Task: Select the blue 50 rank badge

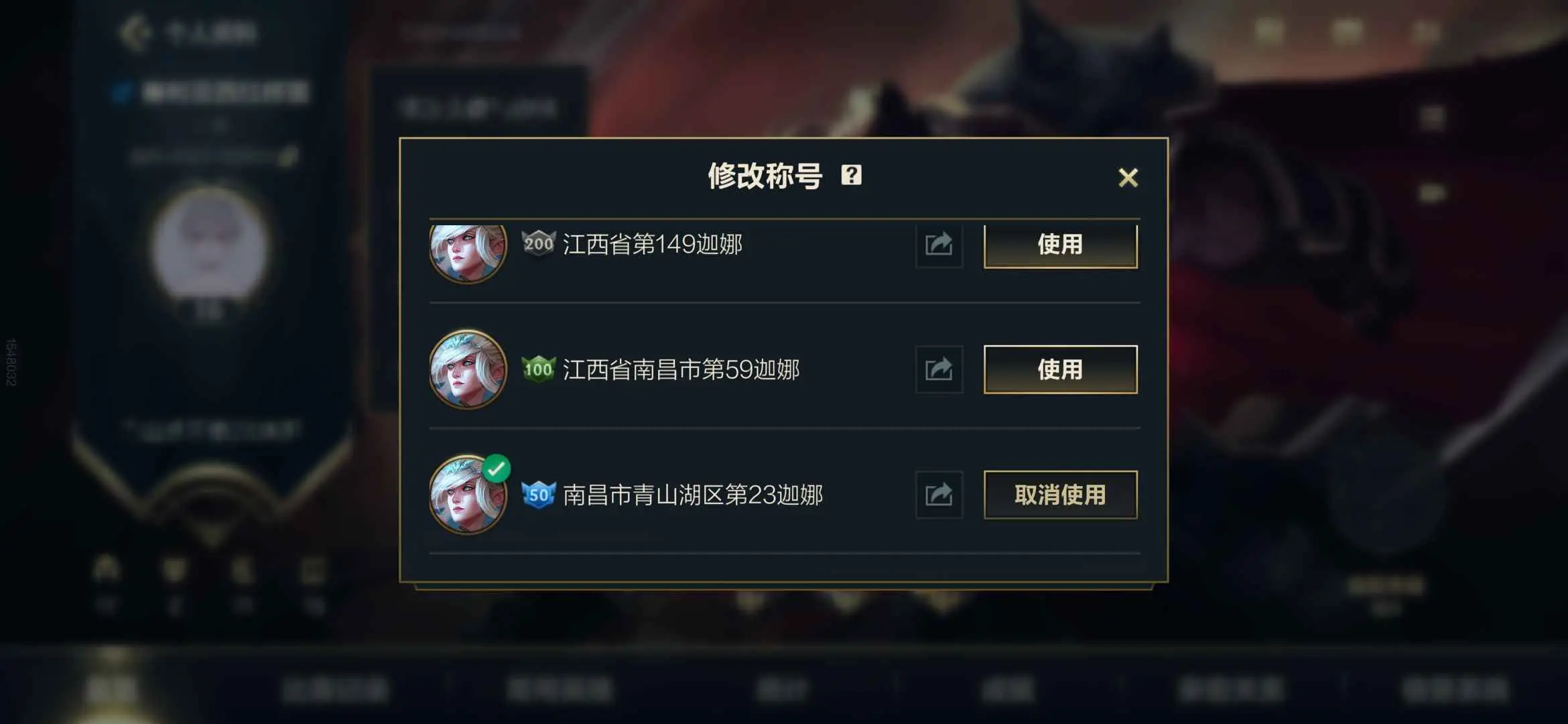Action: 539,495
